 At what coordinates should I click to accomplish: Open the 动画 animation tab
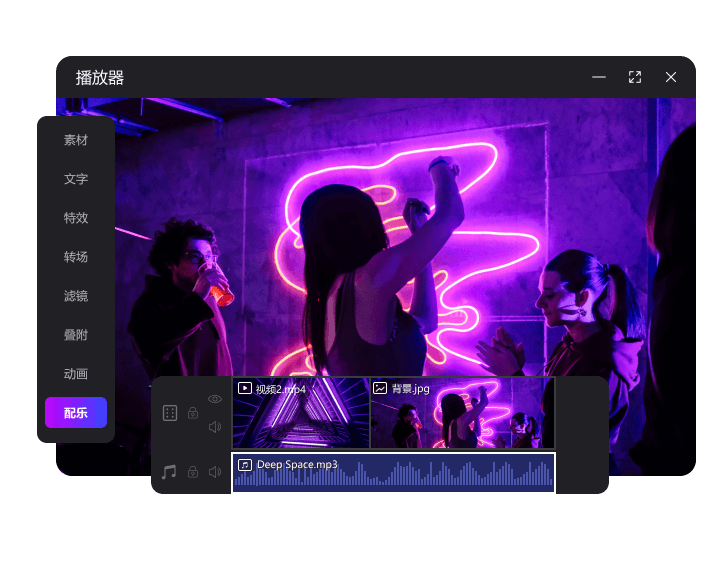(x=76, y=374)
